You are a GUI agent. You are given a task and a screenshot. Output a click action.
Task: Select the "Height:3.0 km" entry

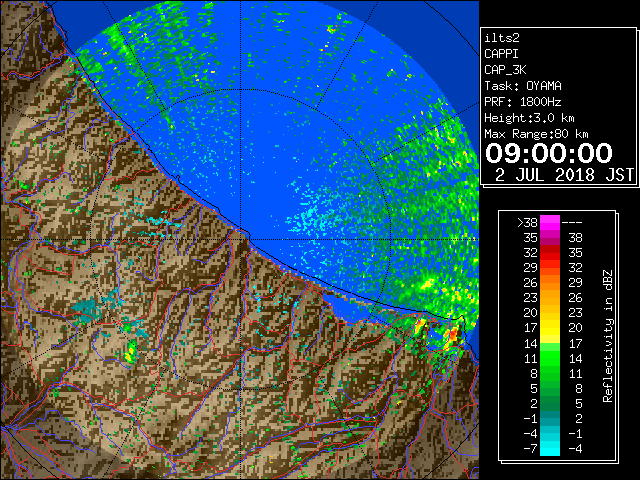(529, 118)
